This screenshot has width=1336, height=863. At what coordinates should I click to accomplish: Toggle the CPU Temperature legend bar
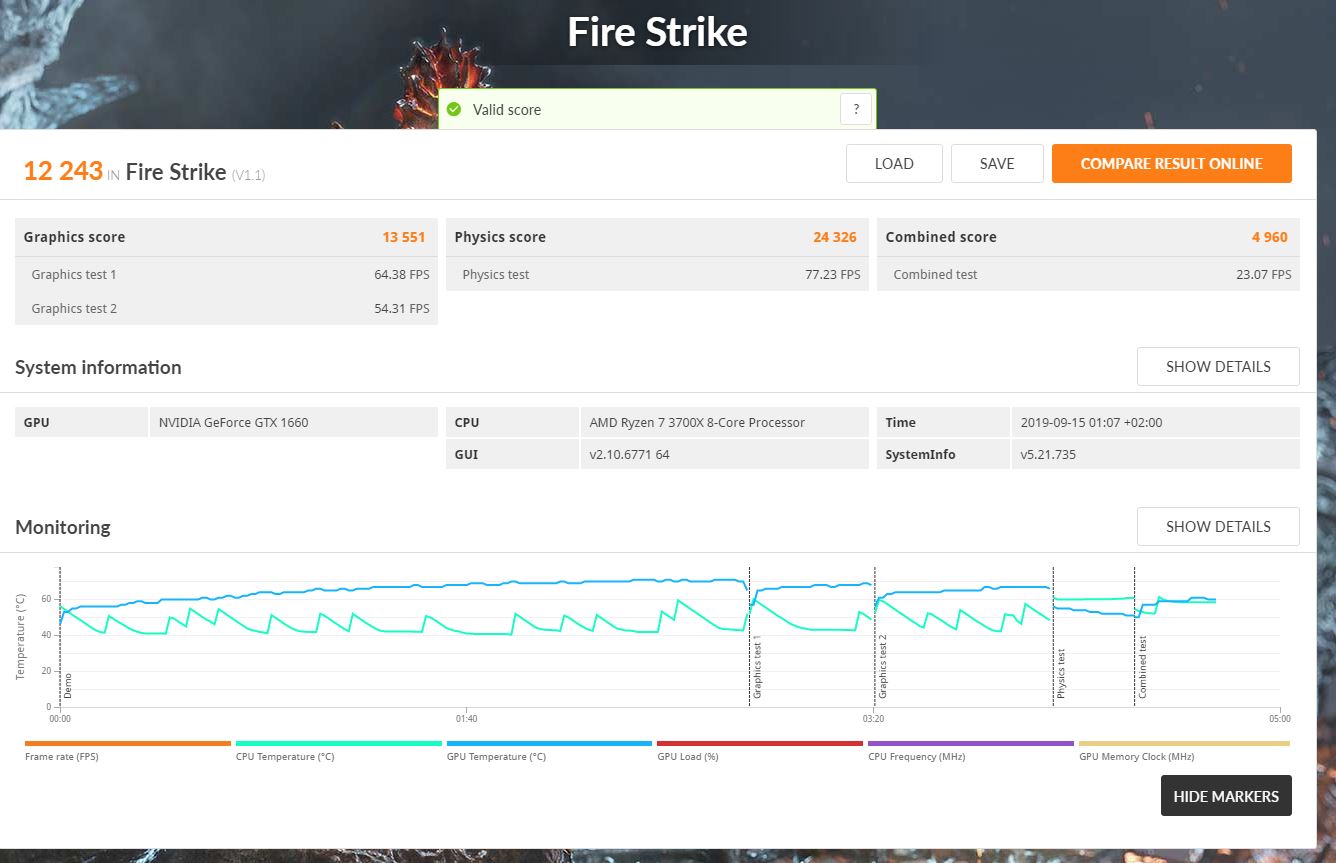pyautogui.click(x=339, y=744)
